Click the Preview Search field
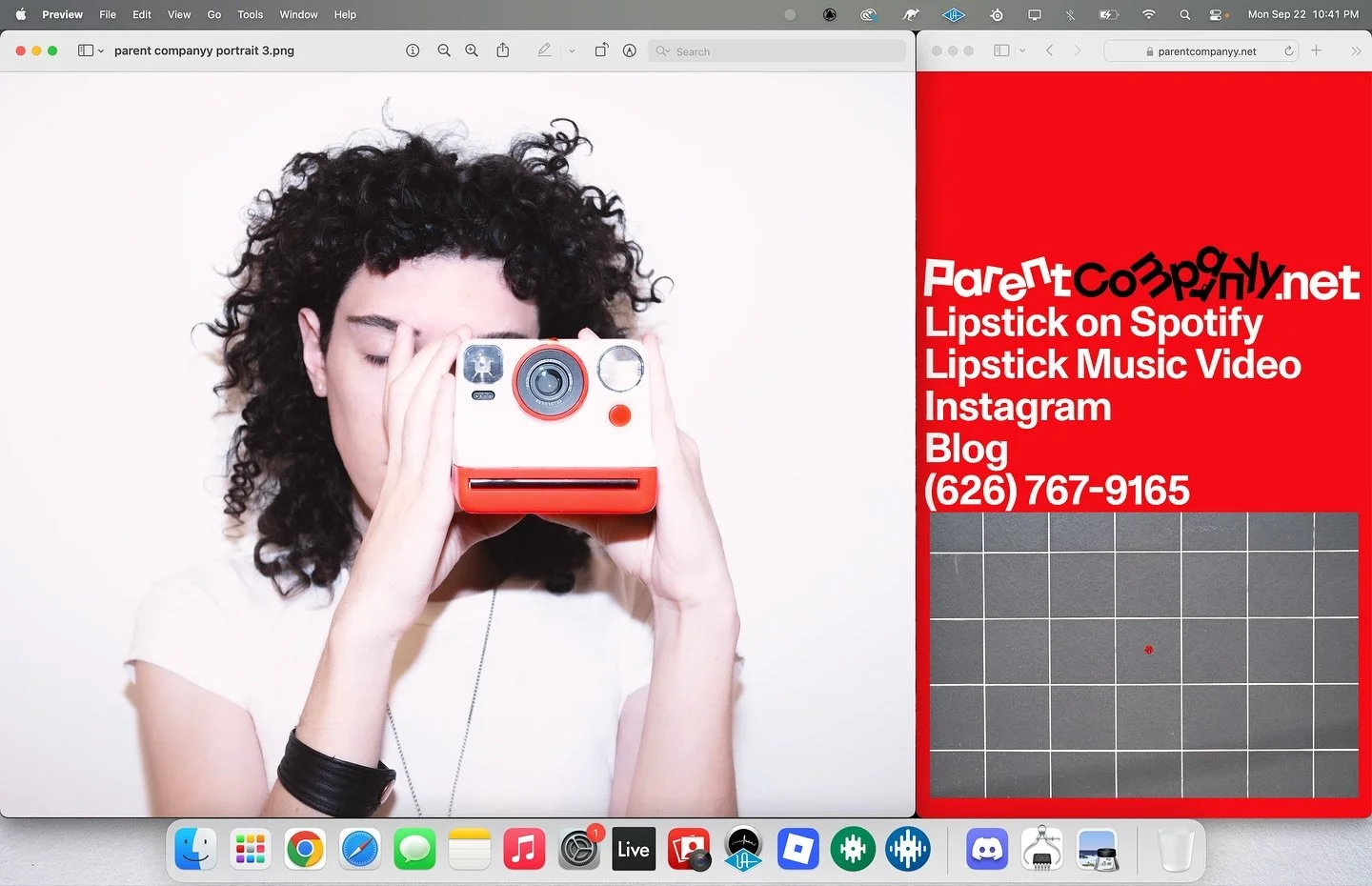 pos(777,51)
